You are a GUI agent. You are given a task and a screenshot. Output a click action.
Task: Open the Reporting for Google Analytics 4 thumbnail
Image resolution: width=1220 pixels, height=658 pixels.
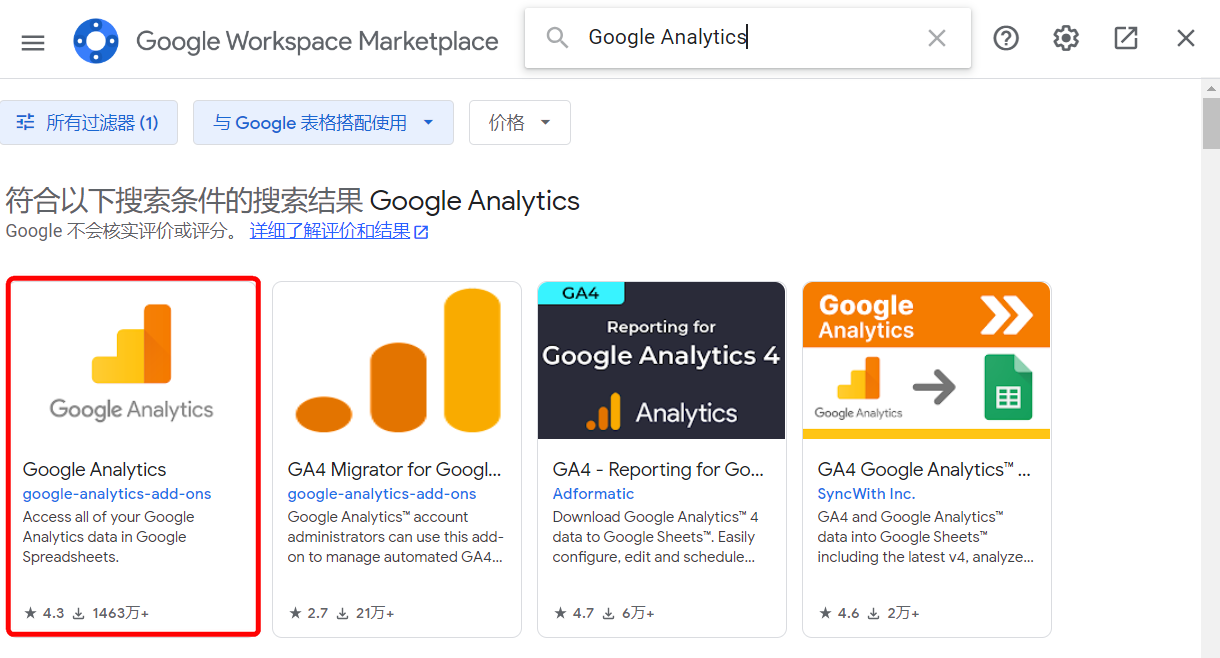pyautogui.click(x=662, y=360)
